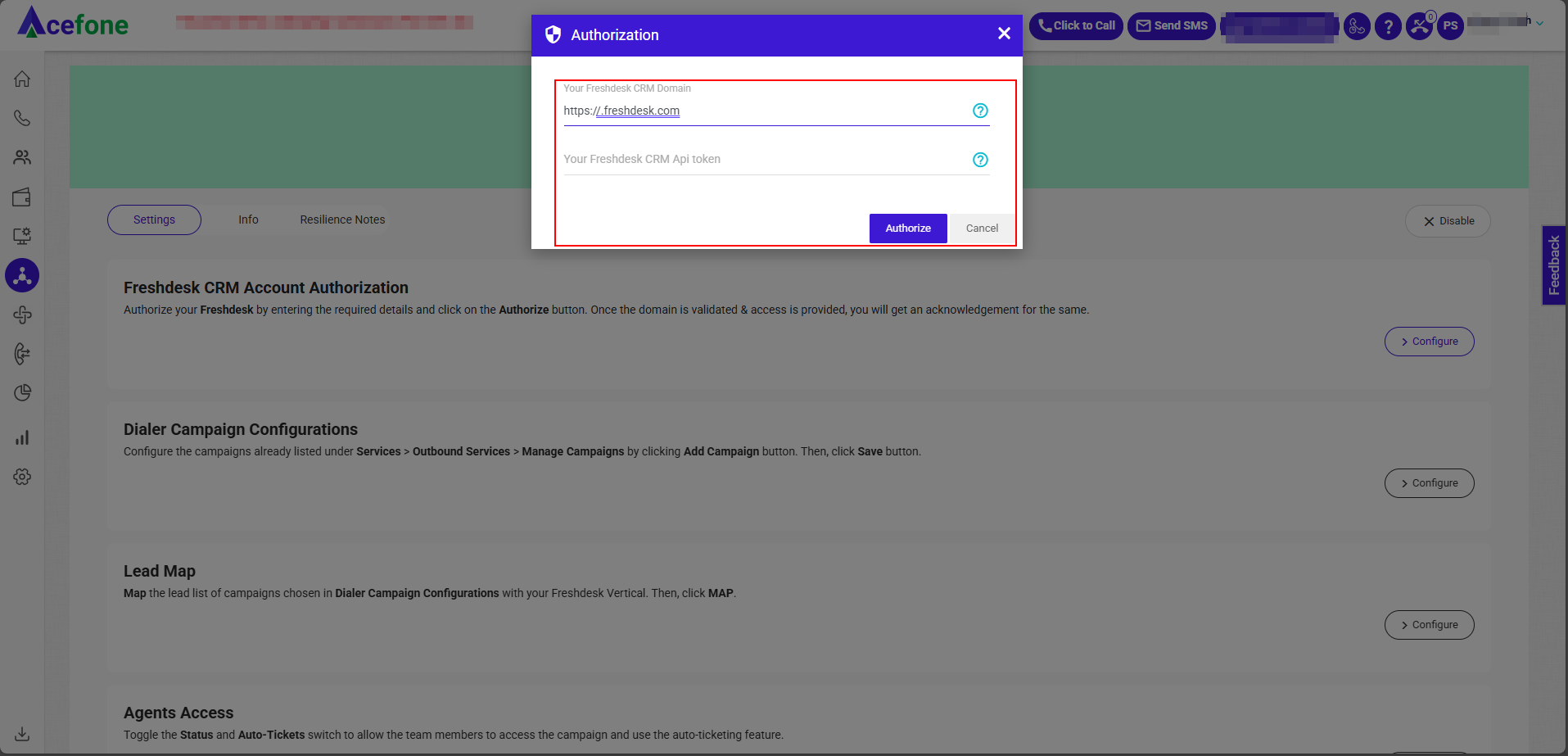This screenshot has height=756, width=1568.
Task: Switch to the Info tab
Action: click(x=248, y=220)
